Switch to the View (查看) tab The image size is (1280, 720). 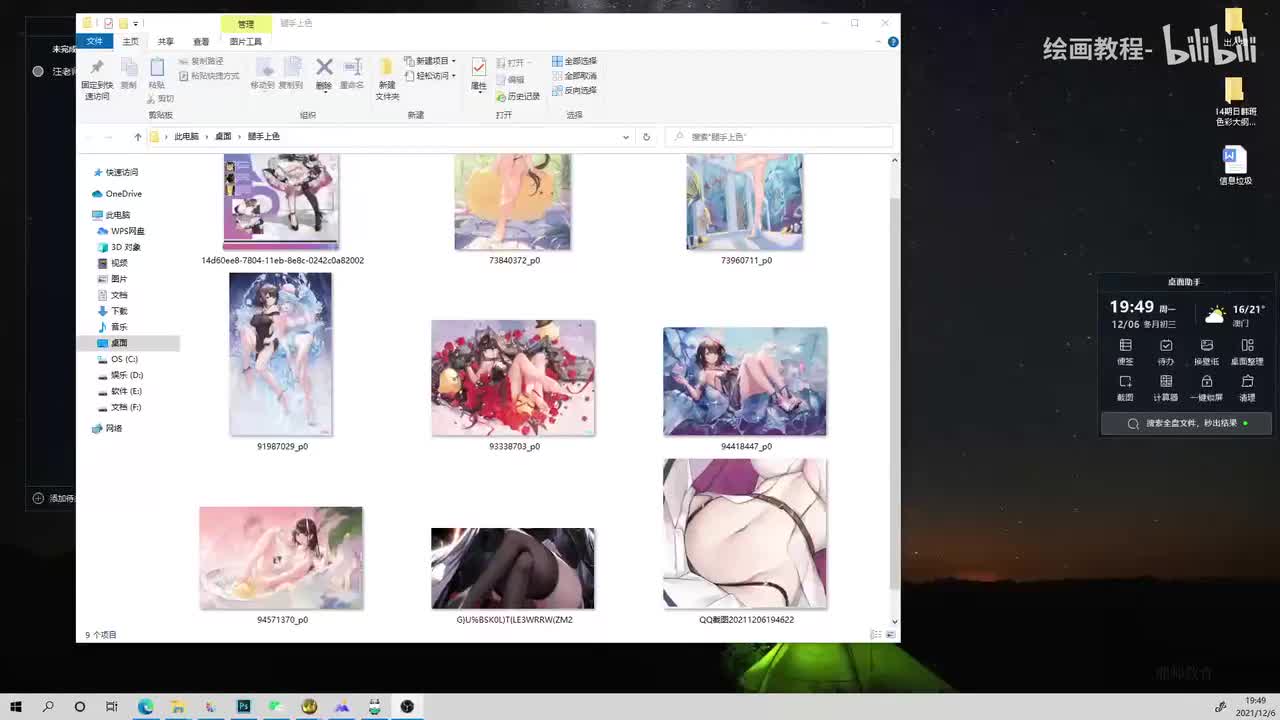(201, 41)
